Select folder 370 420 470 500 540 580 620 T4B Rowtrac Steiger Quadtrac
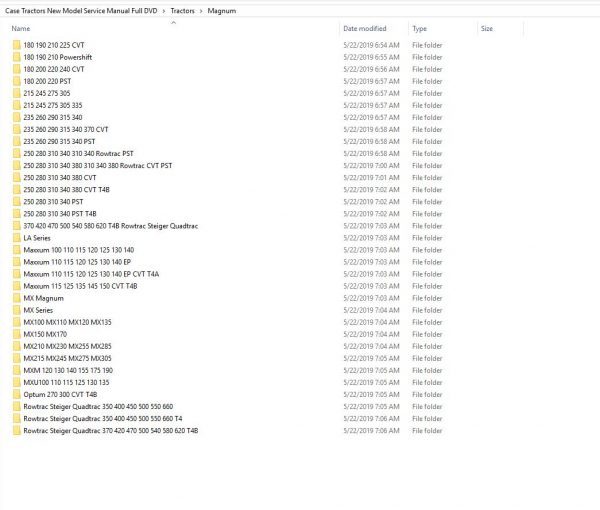The height and width of the screenshot is (510, 600). tap(111, 226)
